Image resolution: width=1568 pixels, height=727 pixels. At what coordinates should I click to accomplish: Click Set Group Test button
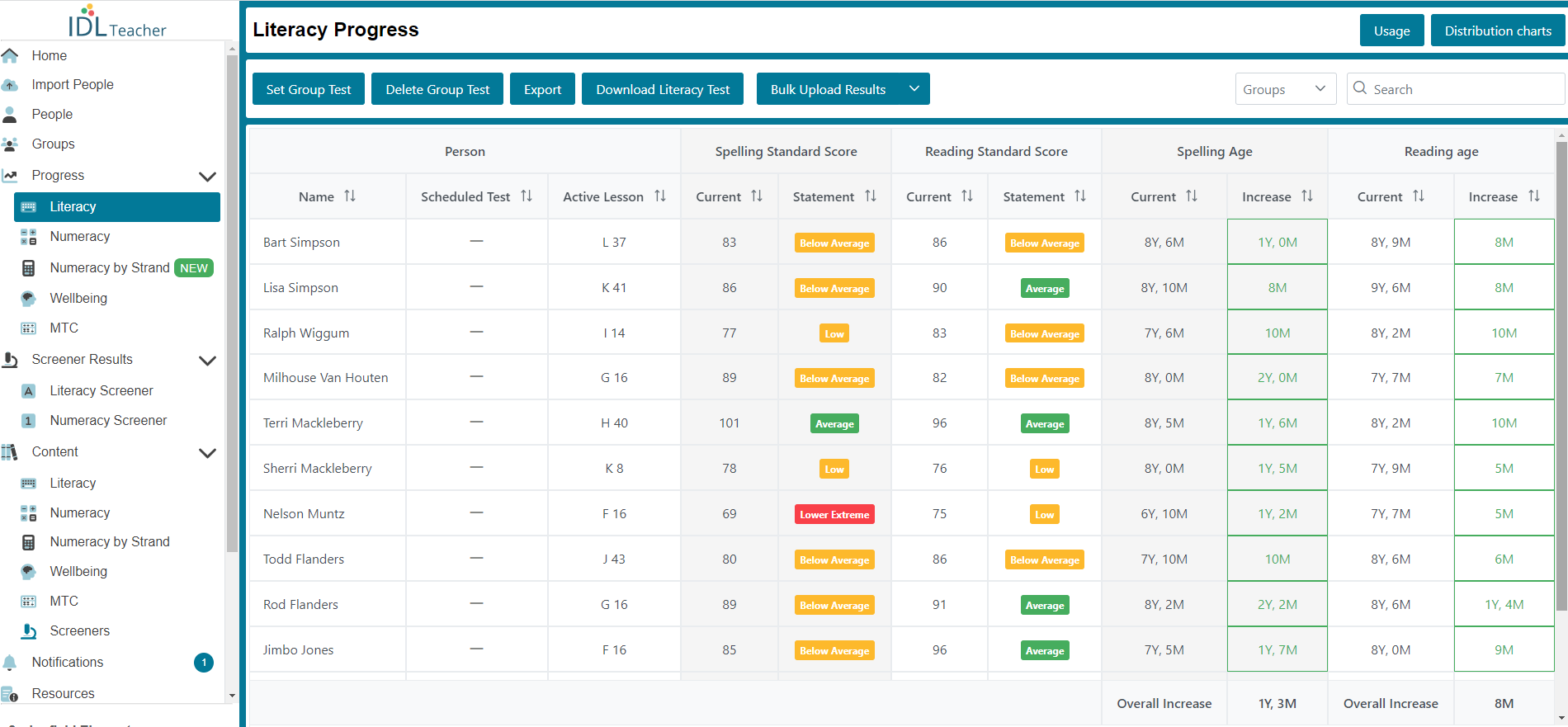click(309, 89)
